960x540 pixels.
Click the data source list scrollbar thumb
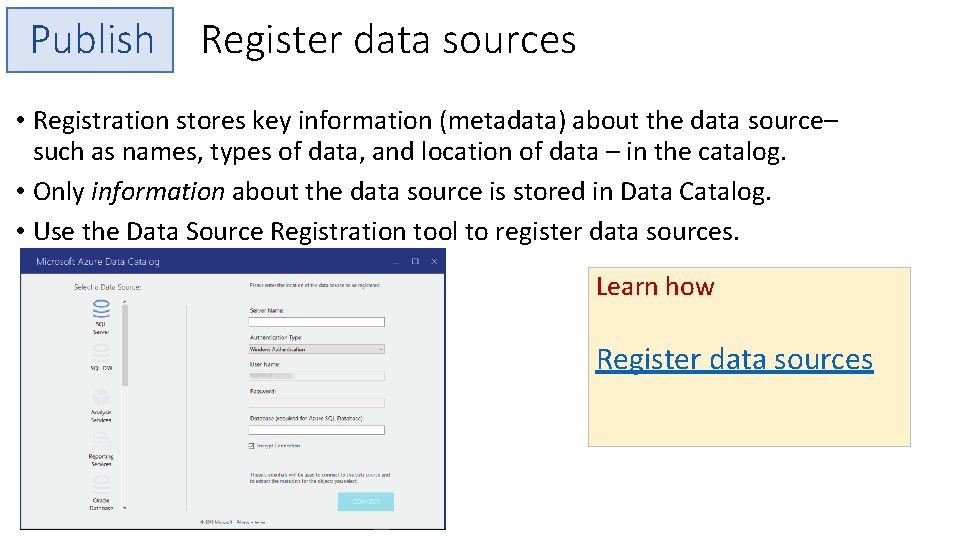pyautogui.click(x=125, y=345)
